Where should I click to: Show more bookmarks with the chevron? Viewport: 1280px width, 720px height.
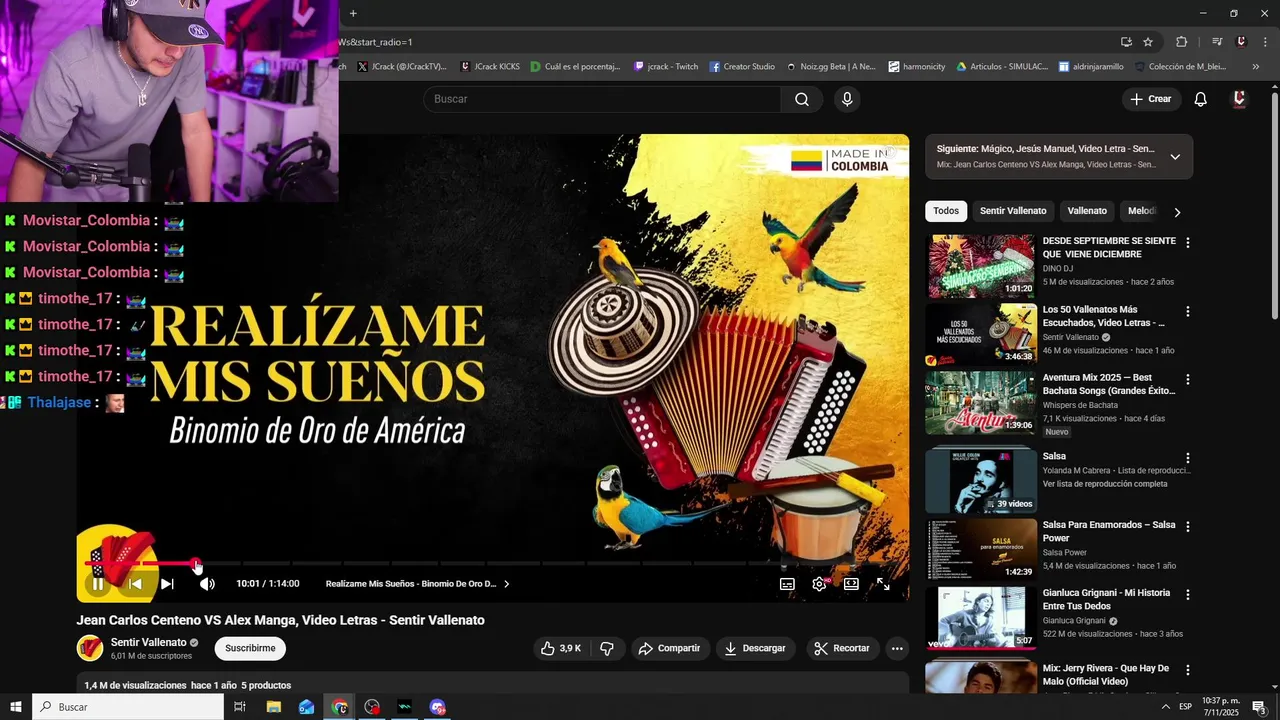pos(1255,67)
